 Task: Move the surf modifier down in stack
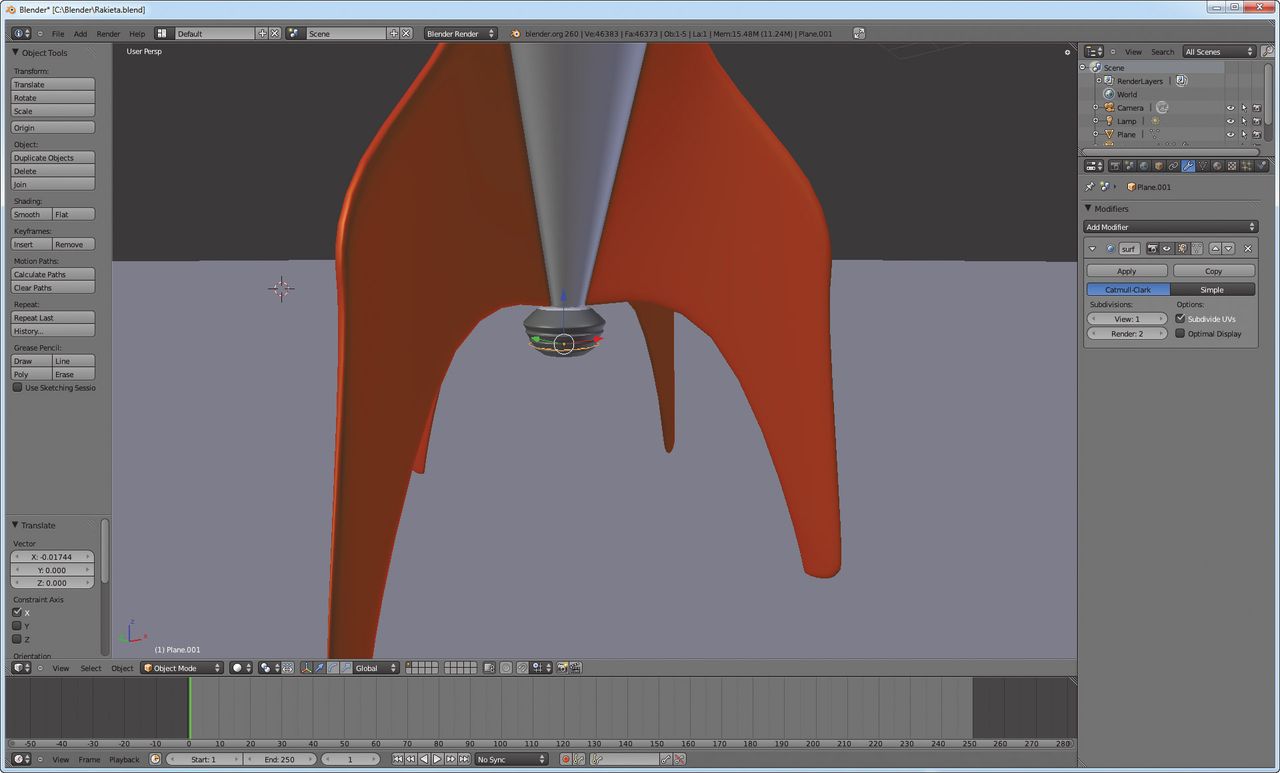(1228, 249)
